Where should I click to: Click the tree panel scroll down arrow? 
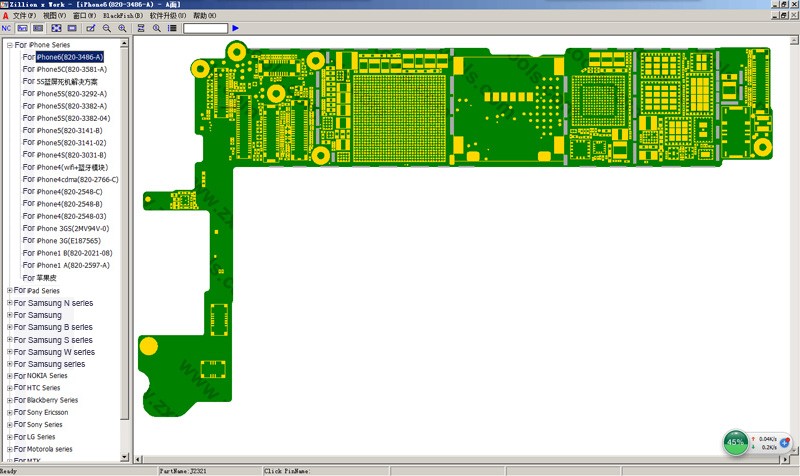click(x=125, y=457)
